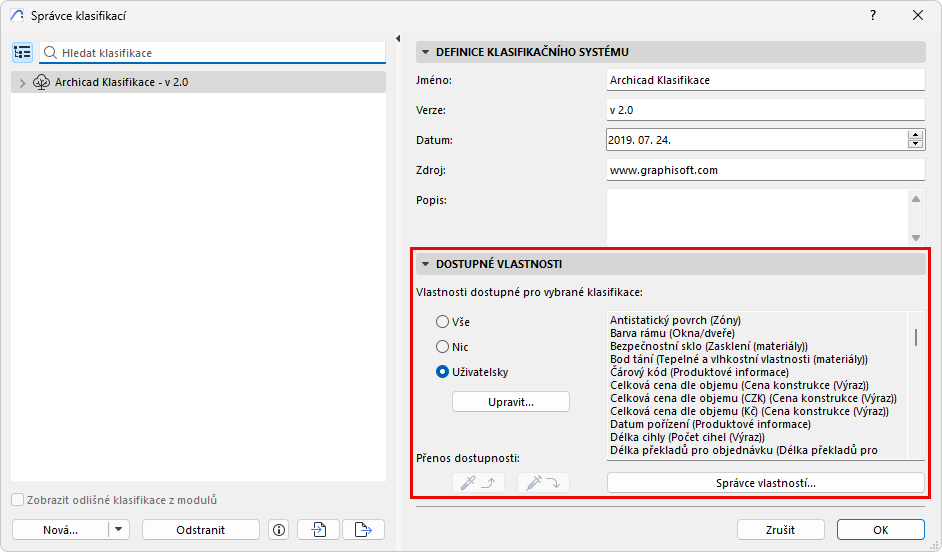Click Celková cena dle objemu (CZK) entry
This screenshot has width=942, height=552.
(x=753, y=398)
